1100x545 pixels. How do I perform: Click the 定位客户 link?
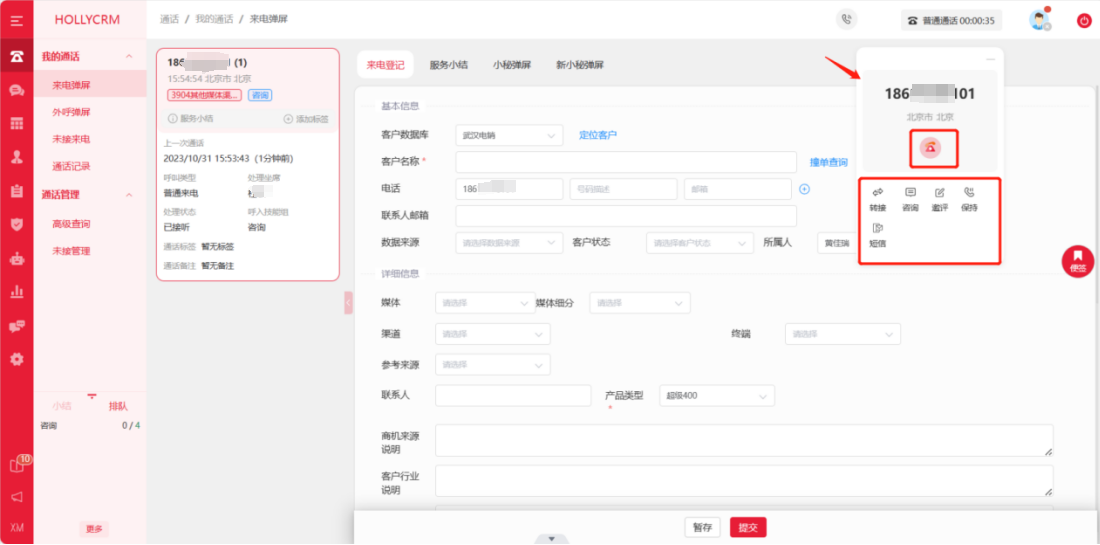(x=598, y=135)
